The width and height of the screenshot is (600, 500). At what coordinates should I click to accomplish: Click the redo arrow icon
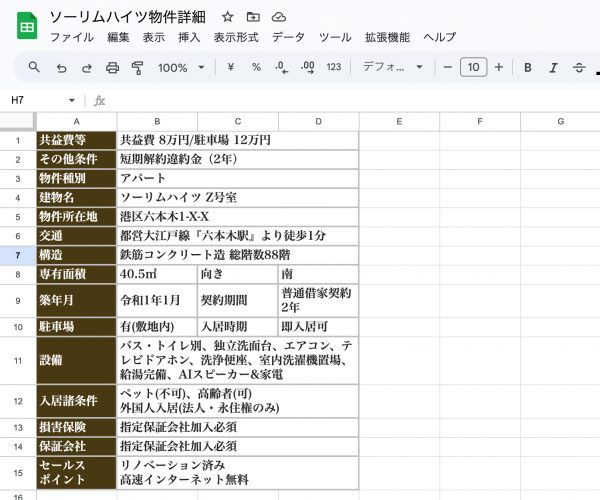point(86,67)
